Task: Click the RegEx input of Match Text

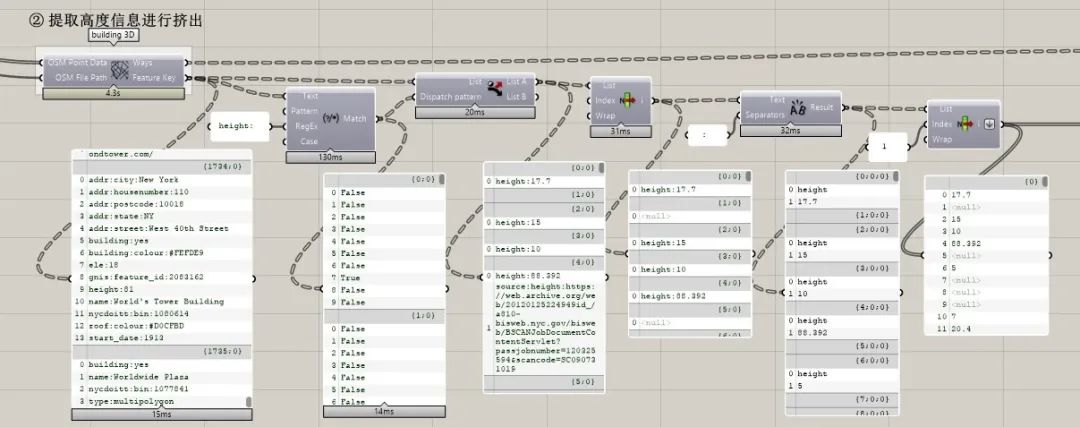Action: (307, 126)
